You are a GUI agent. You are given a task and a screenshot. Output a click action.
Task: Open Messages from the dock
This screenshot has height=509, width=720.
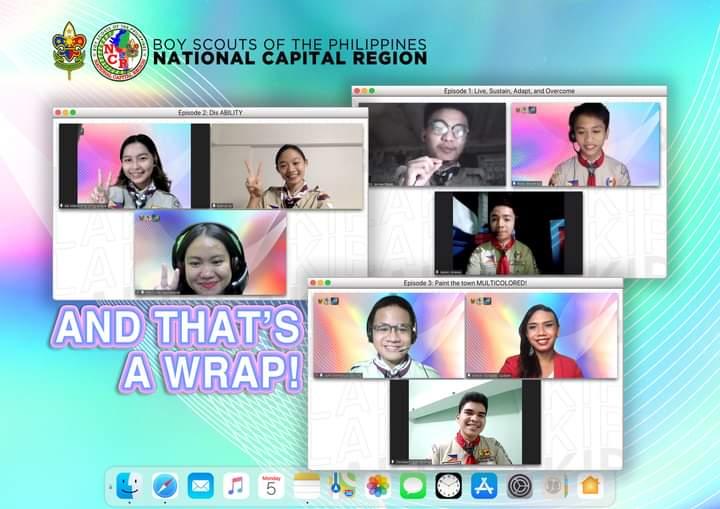[x=413, y=486]
